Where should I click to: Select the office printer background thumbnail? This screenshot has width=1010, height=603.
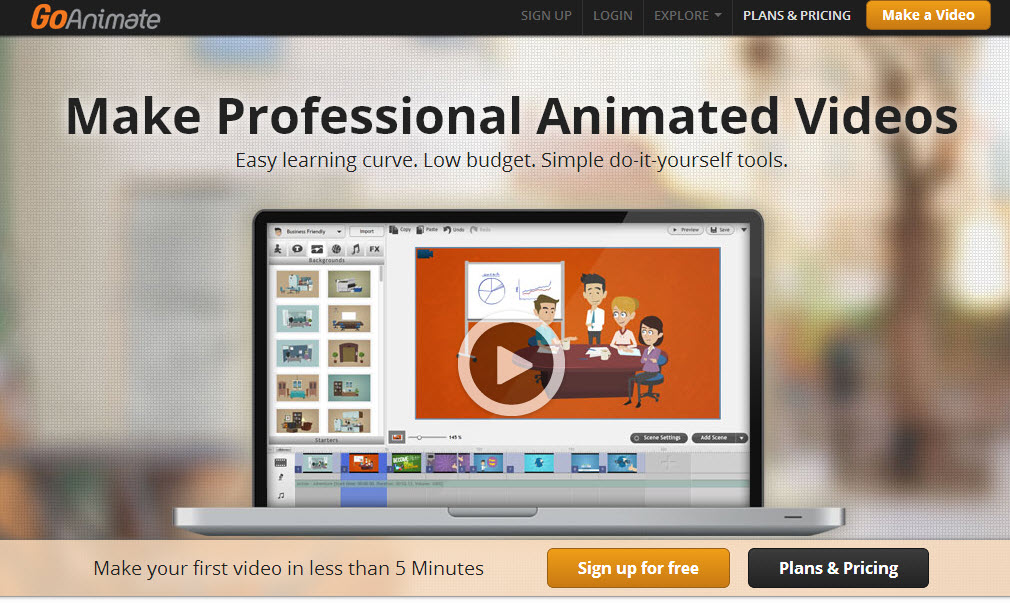pyautogui.click(x=349, y=283)
